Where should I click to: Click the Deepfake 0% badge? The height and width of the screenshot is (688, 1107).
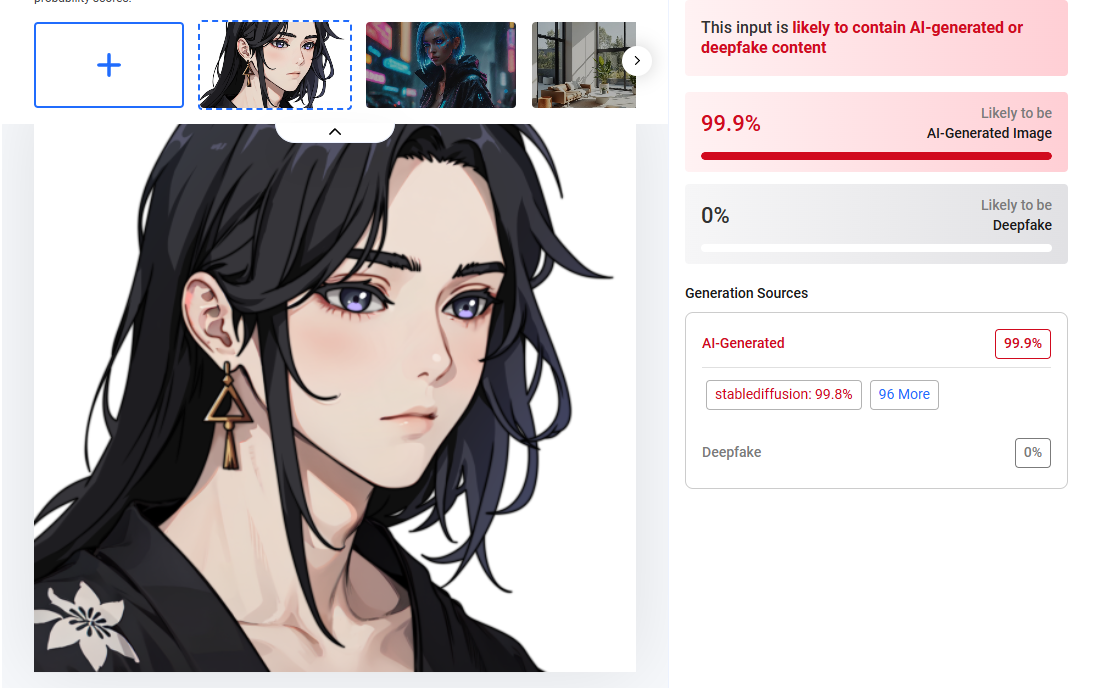pyautogui.click(x=1032, y=452)
